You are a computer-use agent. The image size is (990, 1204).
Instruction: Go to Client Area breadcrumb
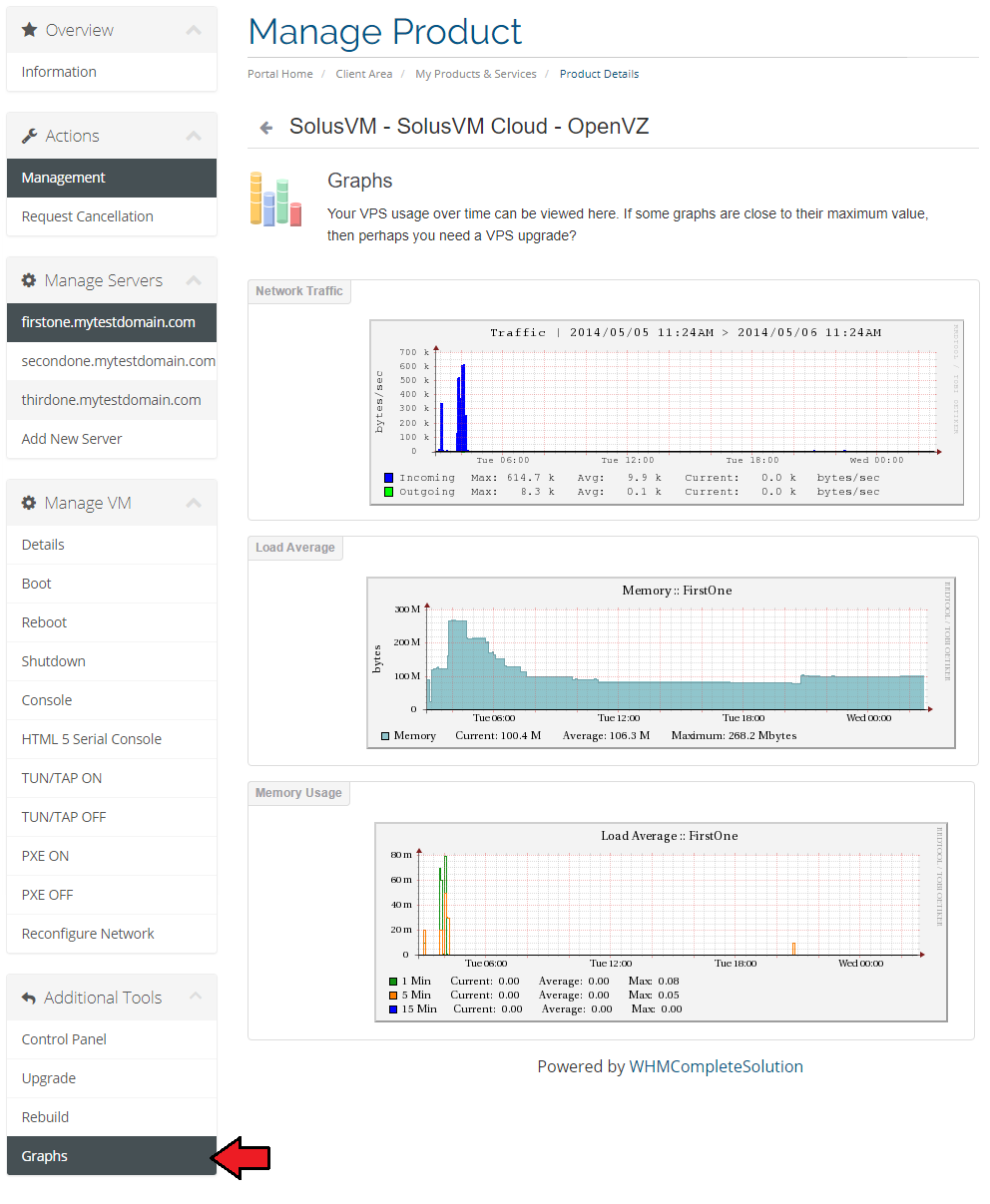(364, 74)
